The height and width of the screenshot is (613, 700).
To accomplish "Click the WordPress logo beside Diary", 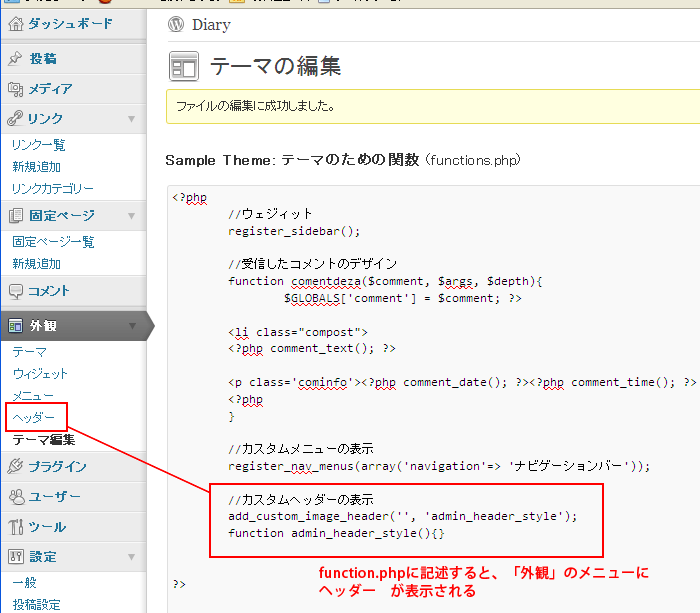I will 176,25.
